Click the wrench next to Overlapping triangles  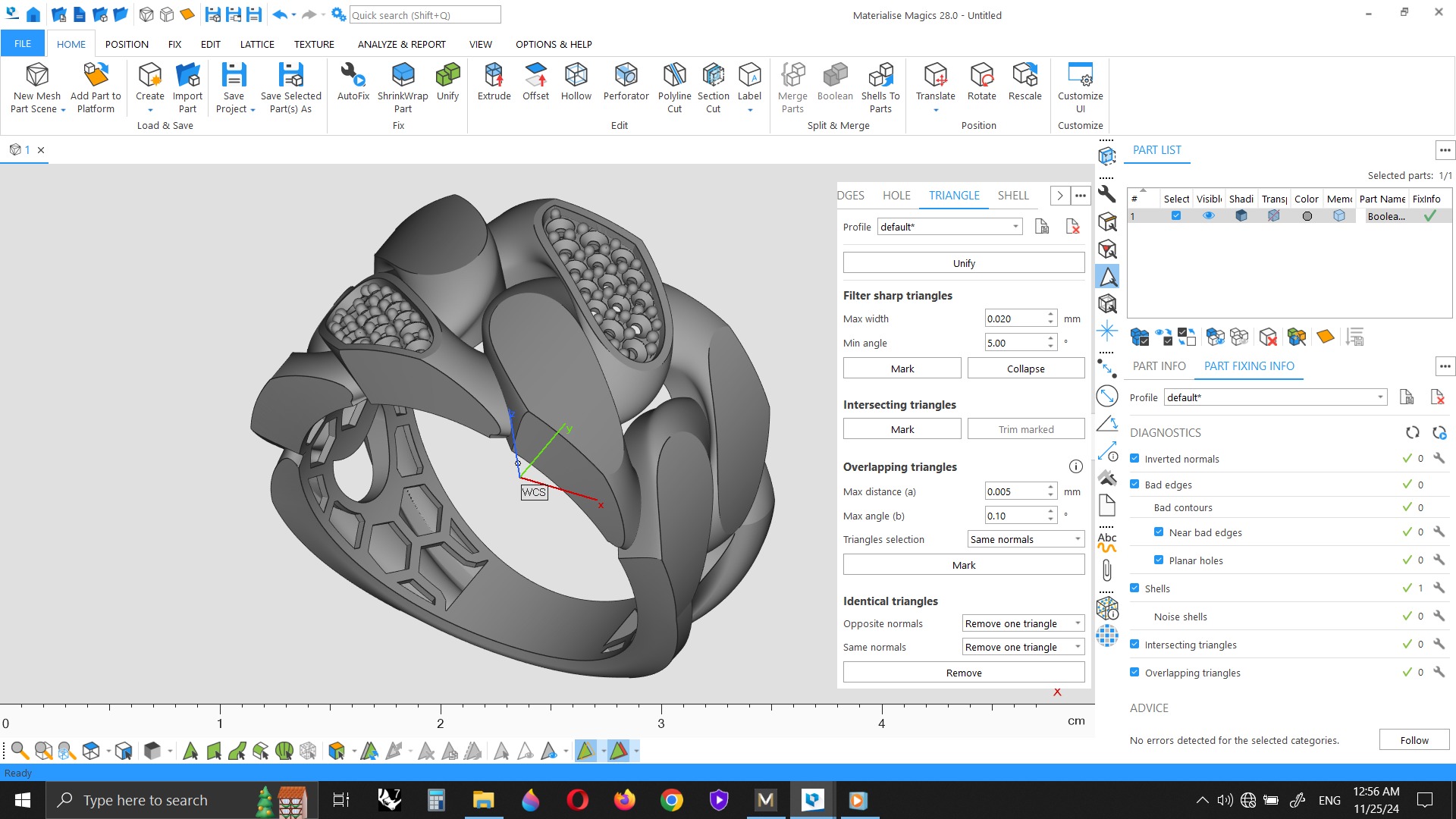pos(1439,672)
